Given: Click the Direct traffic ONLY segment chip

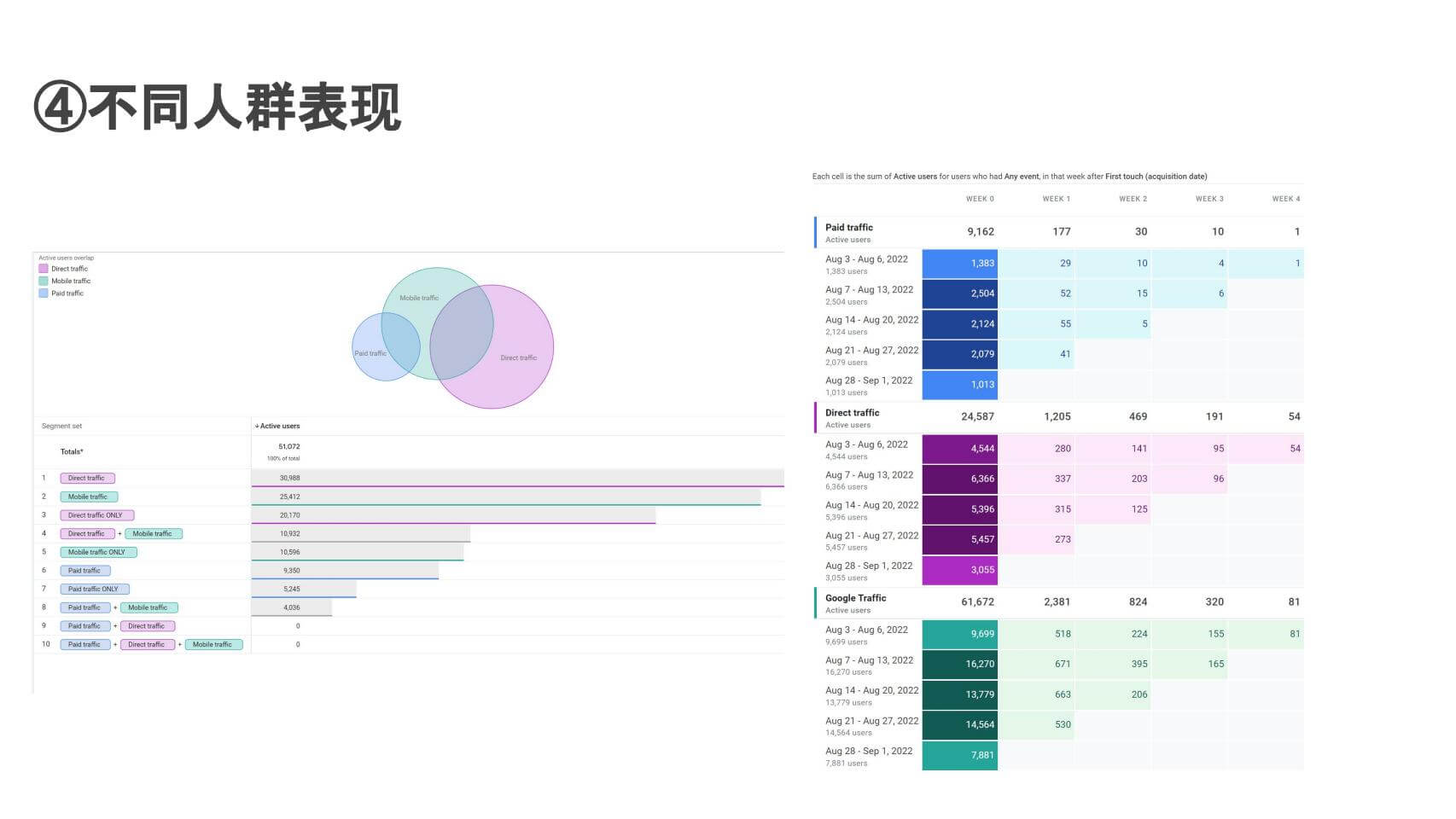Looking at the screenshot, I should 96,515.
